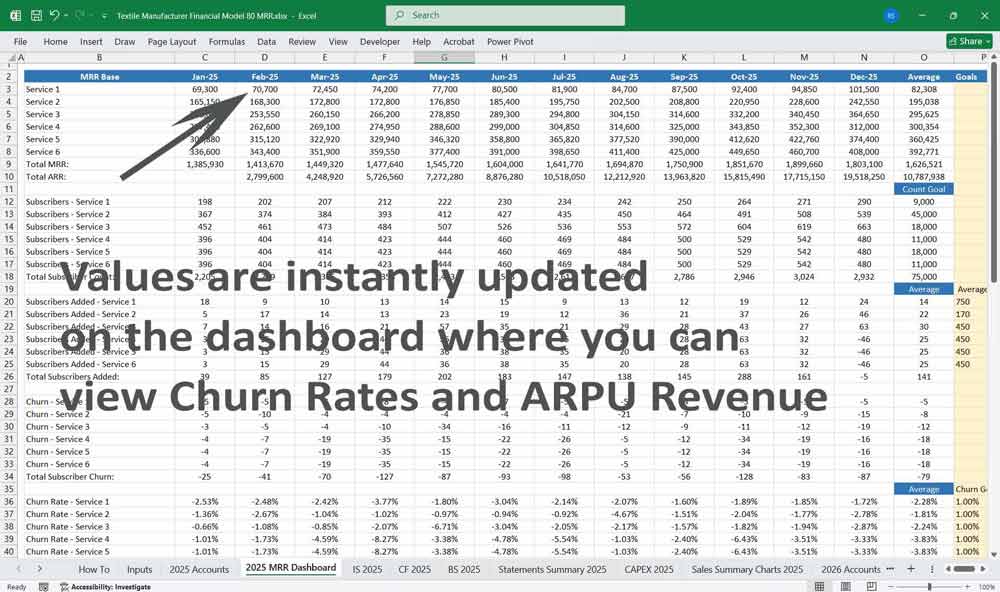Click the Search box in title bar

click(505, 15)
